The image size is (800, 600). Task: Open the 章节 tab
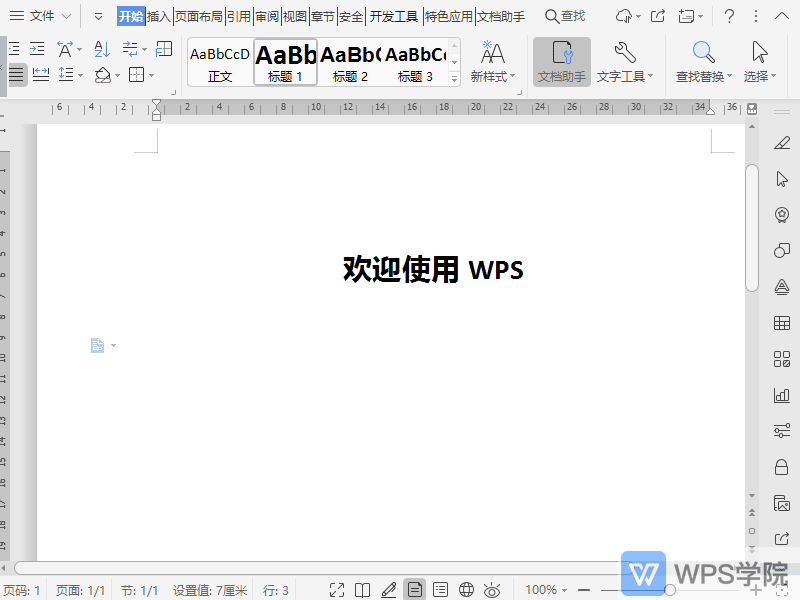(x=323, y=16)
